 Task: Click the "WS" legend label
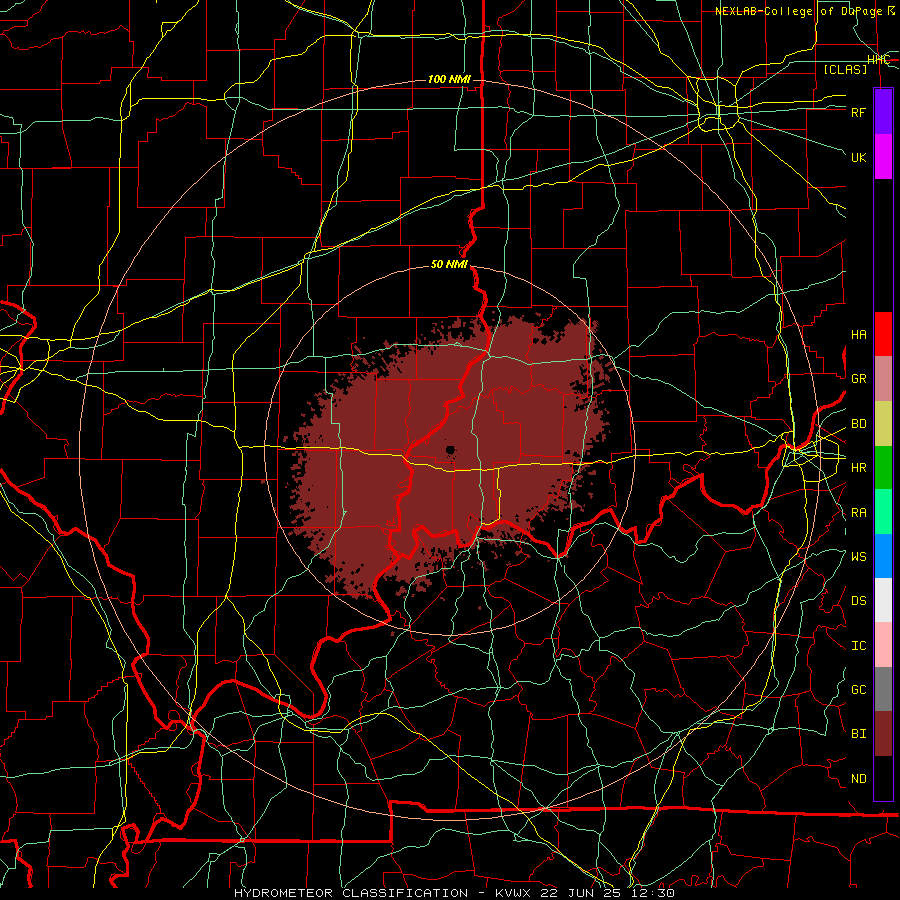coord(858,557)
